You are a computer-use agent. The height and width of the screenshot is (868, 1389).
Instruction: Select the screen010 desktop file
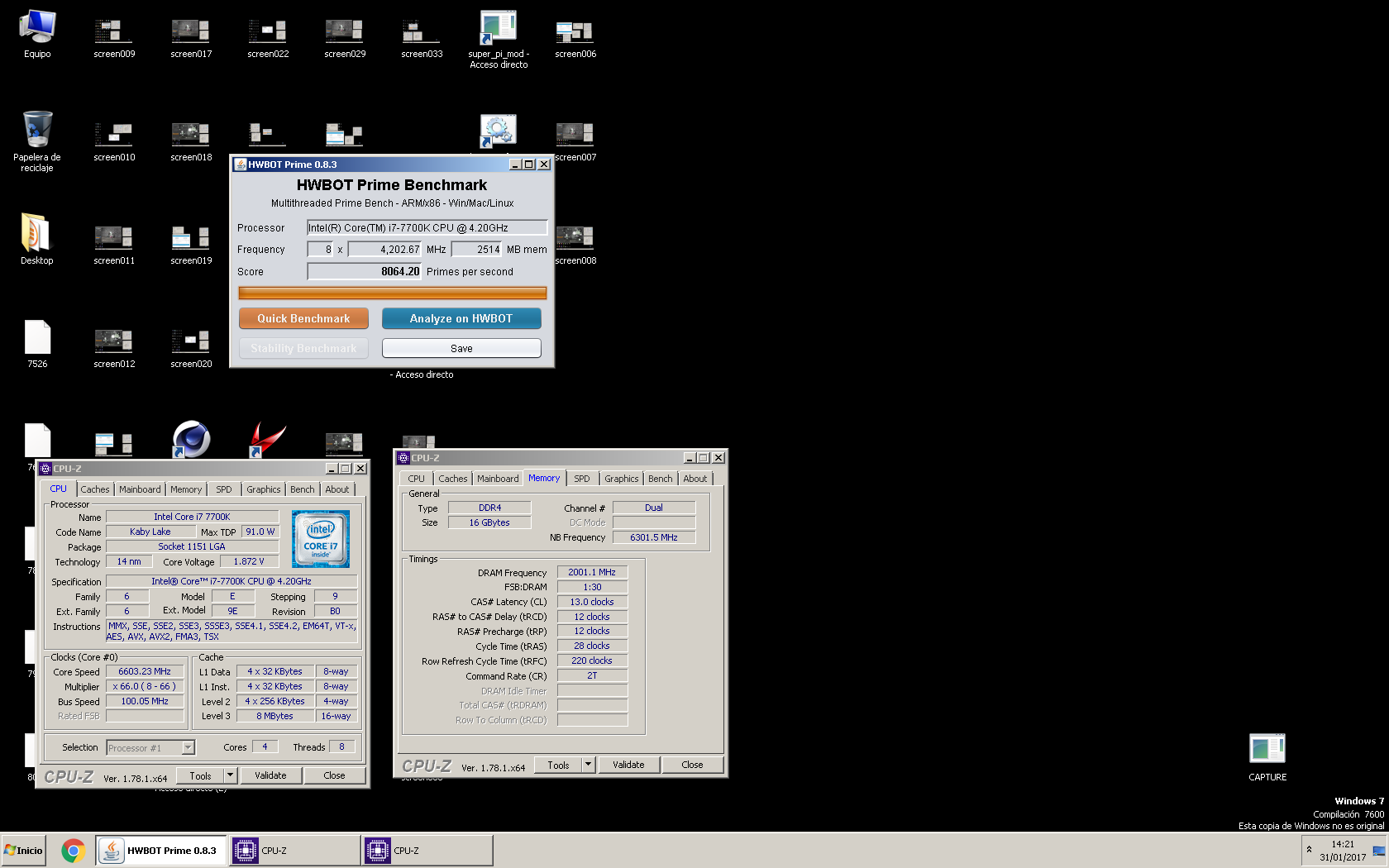(x=114, y=141)
